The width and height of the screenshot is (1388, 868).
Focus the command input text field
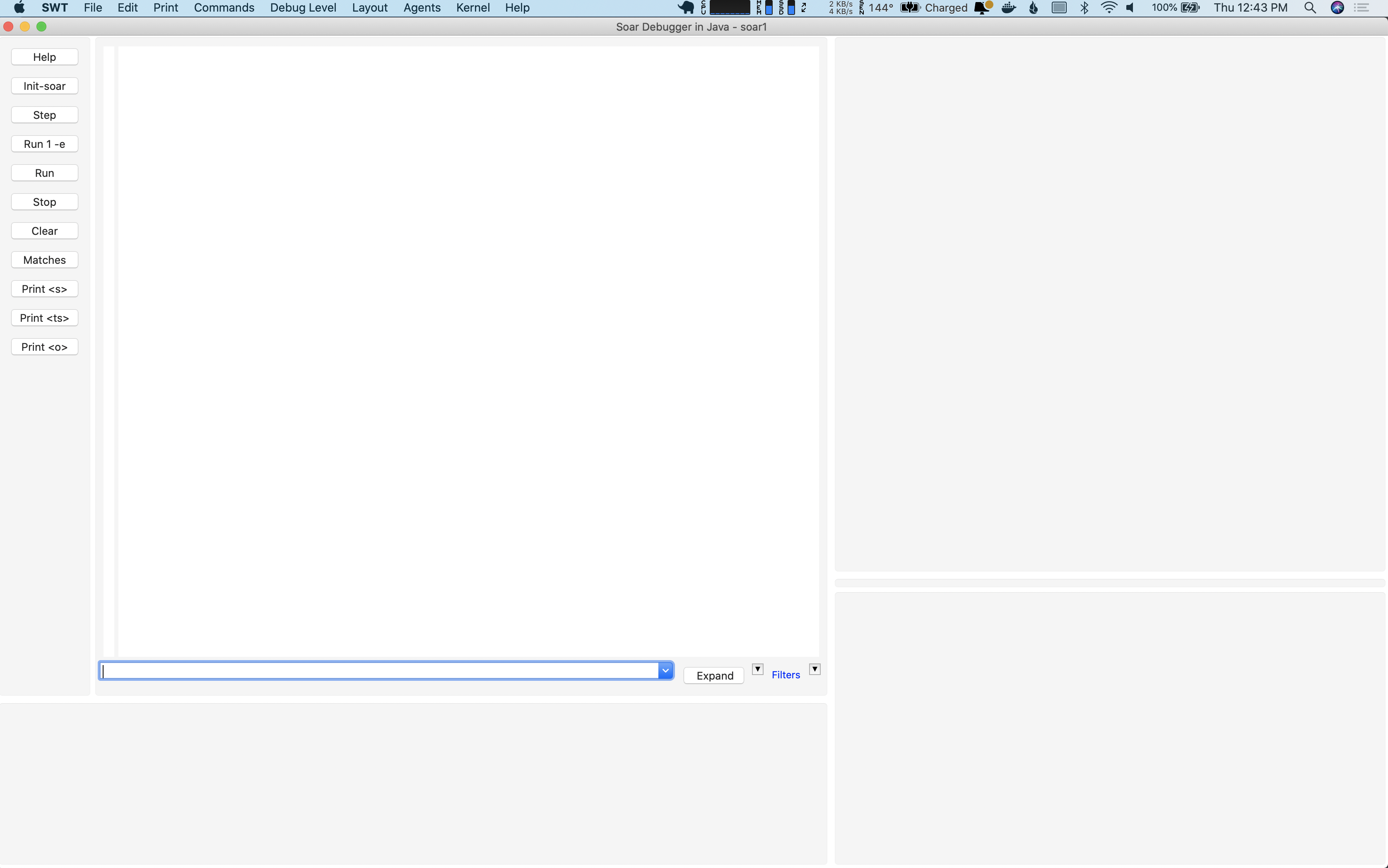coord(379,670)
